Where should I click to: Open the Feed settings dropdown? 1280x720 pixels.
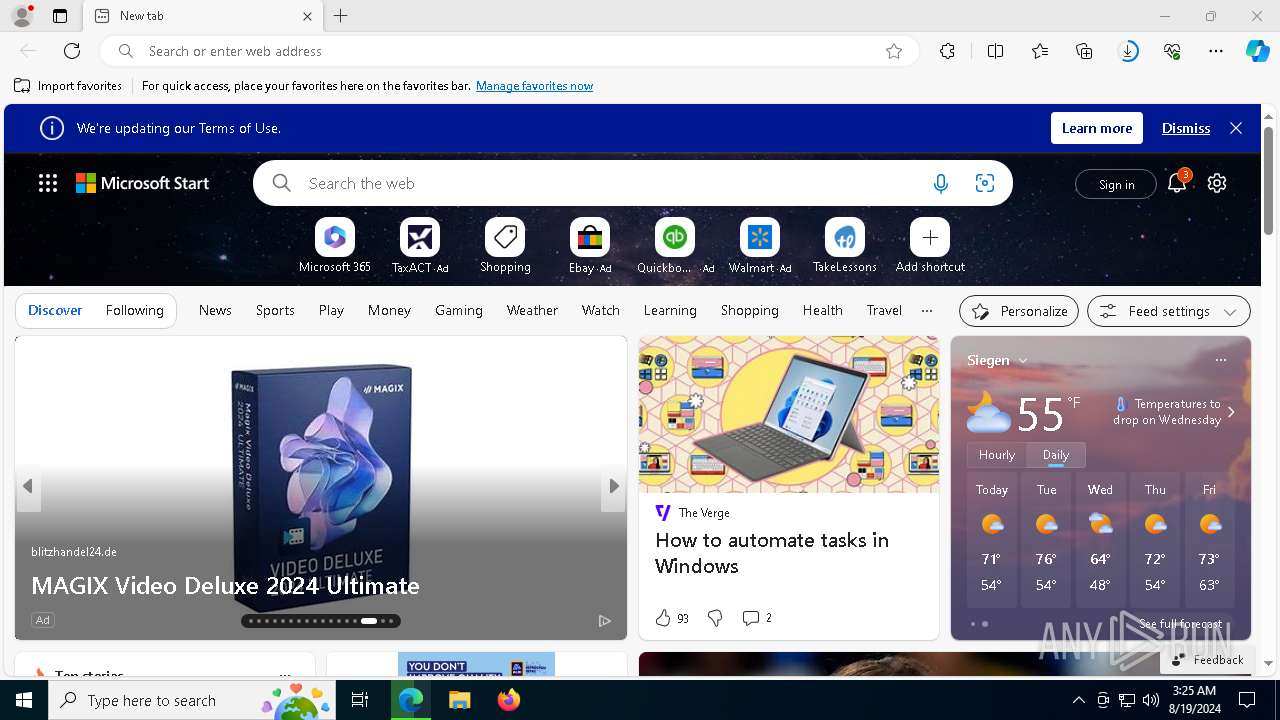click(x=1168, y=311)
